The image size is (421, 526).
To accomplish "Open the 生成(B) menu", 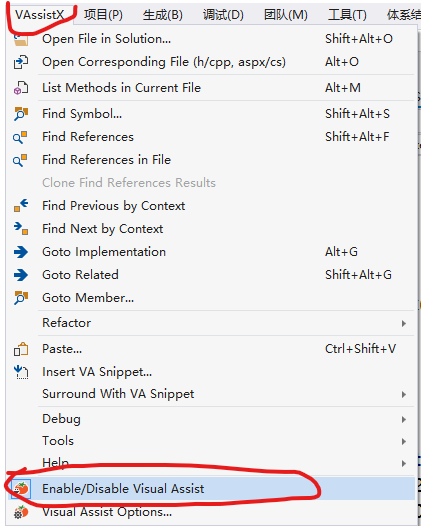I will coord(163,15).
